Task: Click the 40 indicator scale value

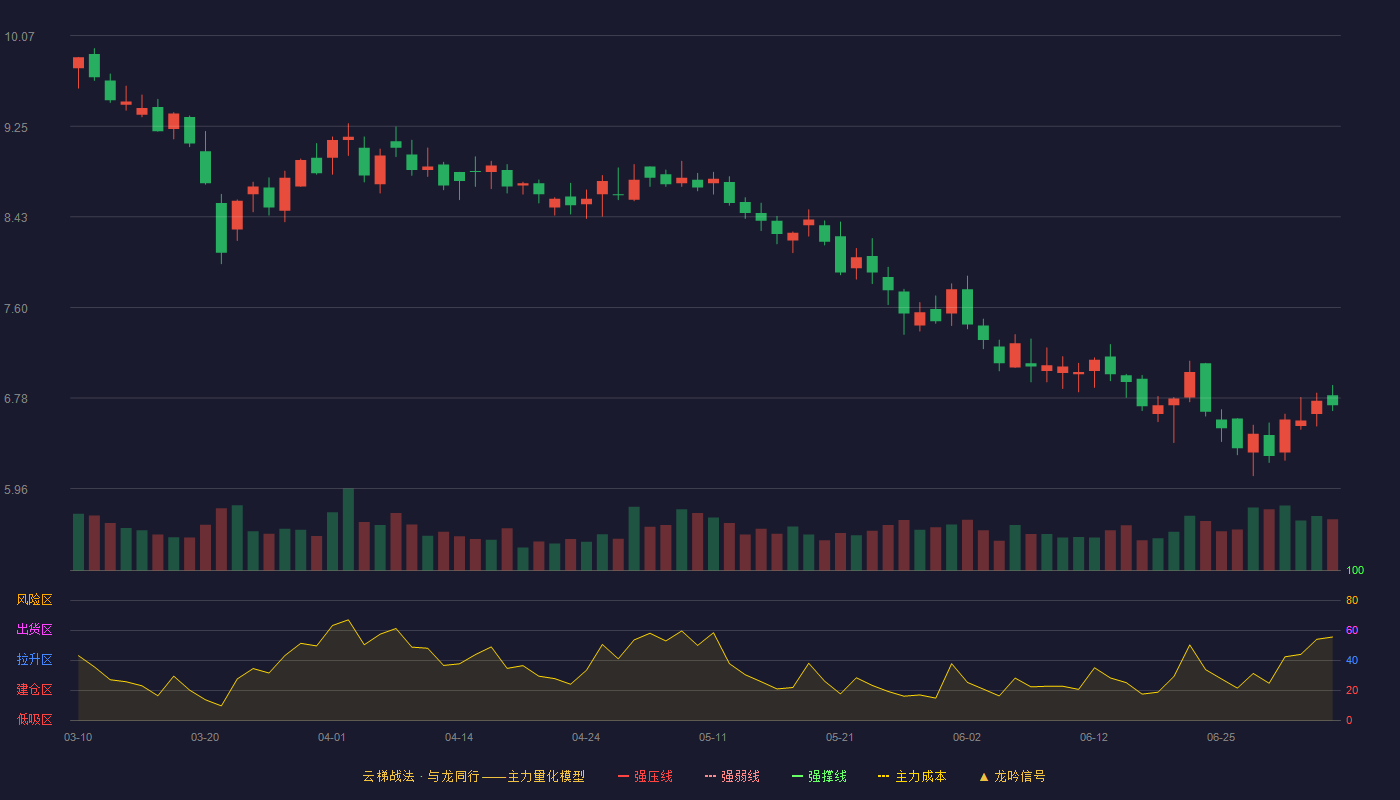Action: coord(1352,660)
